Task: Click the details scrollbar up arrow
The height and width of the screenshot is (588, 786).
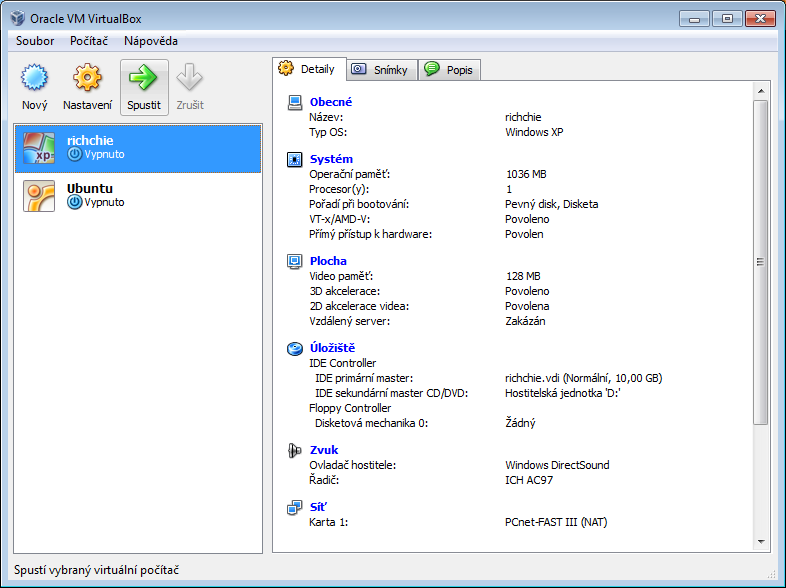Action: pyautogui.click(x=761, y=91)
